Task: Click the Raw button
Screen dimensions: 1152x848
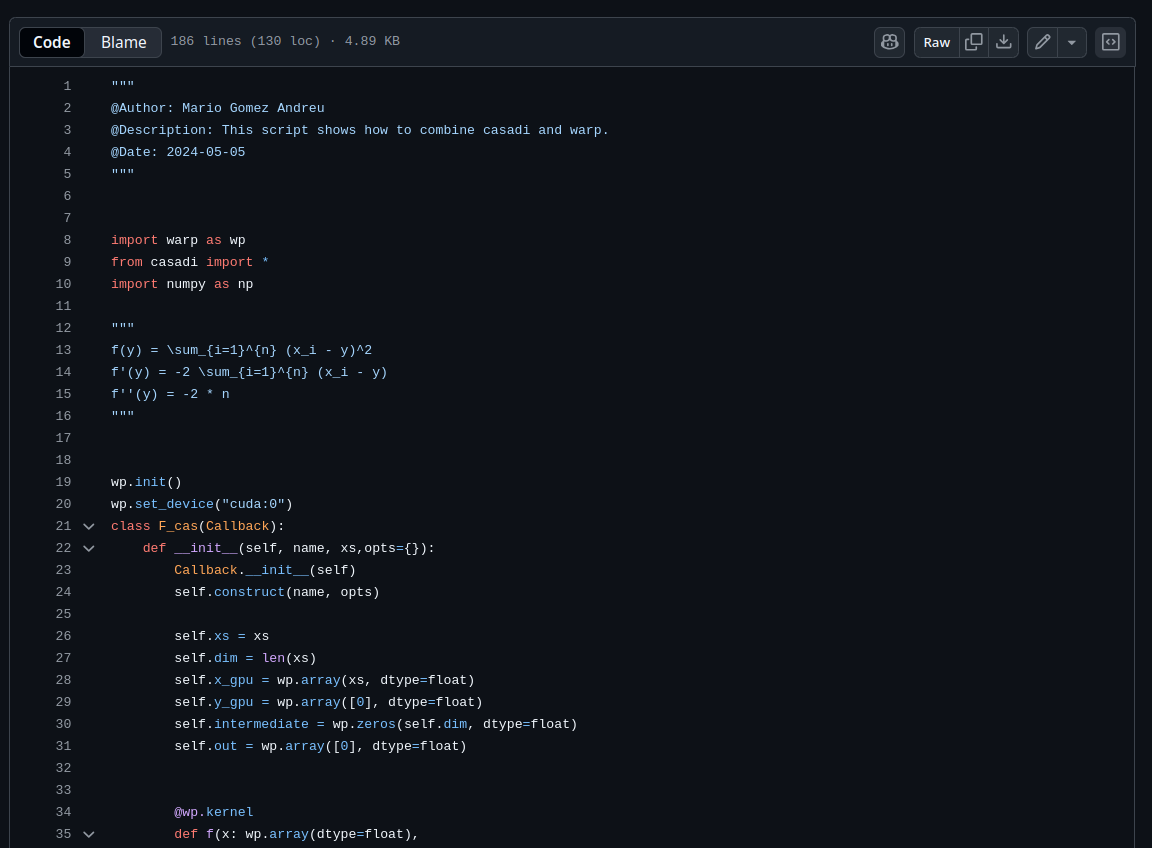Action: (936, 42)
